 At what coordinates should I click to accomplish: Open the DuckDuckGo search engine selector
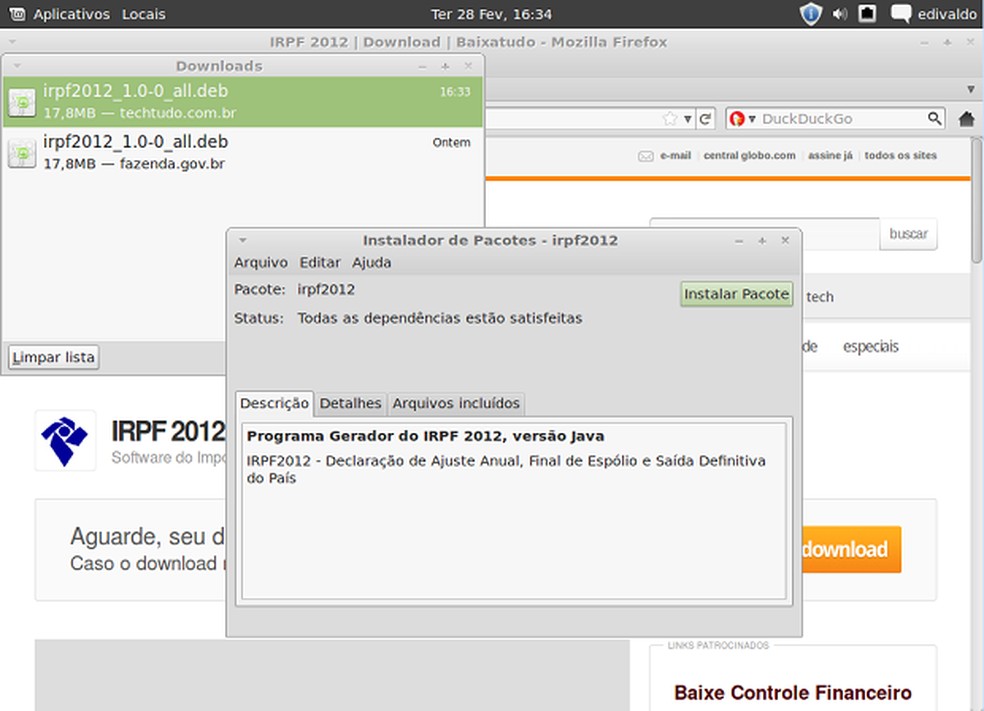[742, 119]
